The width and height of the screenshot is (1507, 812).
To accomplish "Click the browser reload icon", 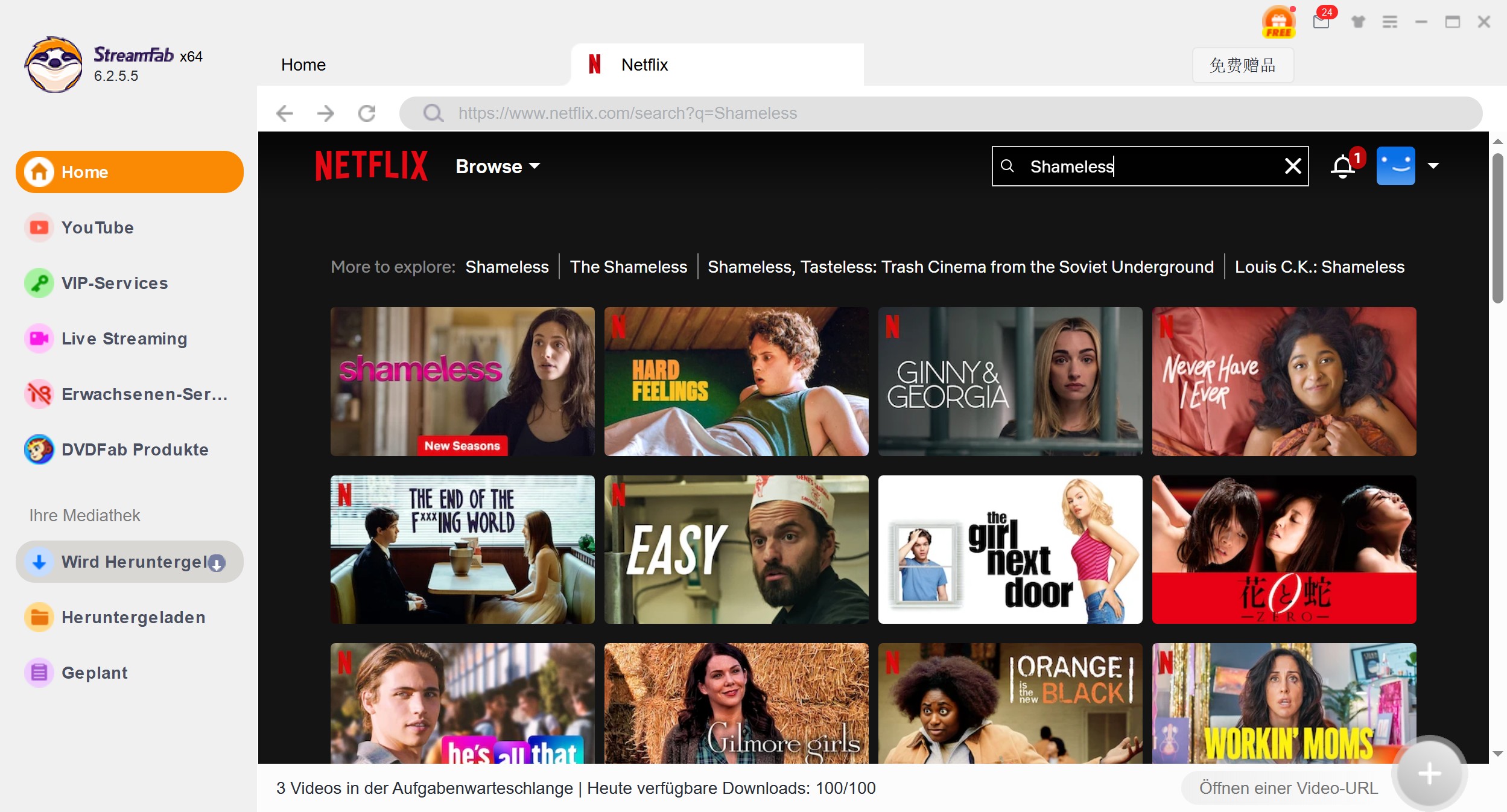I will [367, 113].
